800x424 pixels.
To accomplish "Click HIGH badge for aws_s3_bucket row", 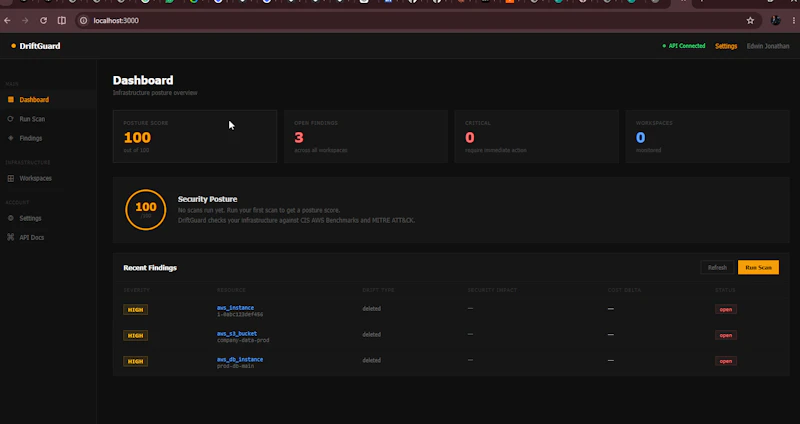I will pos(135,335).
